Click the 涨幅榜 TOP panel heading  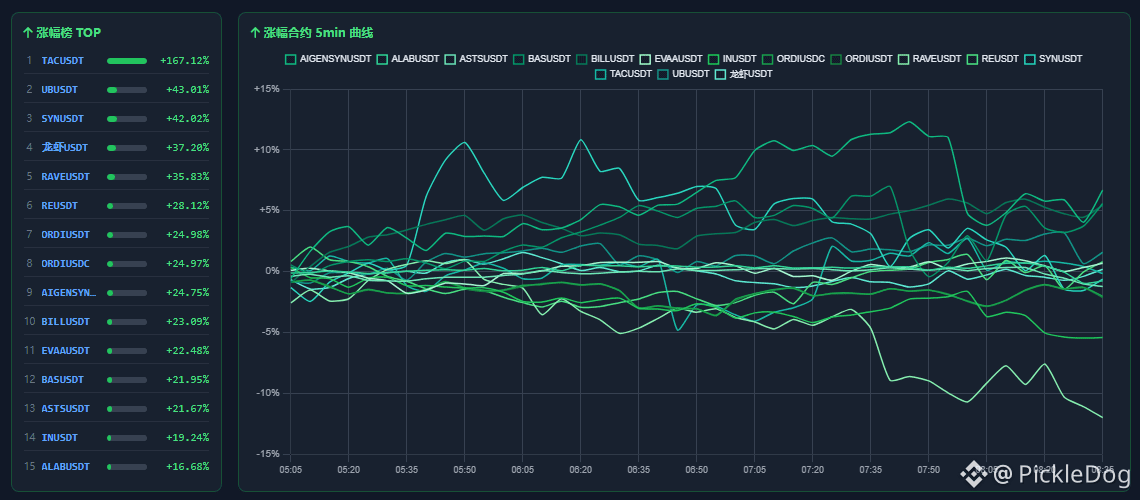62,33
